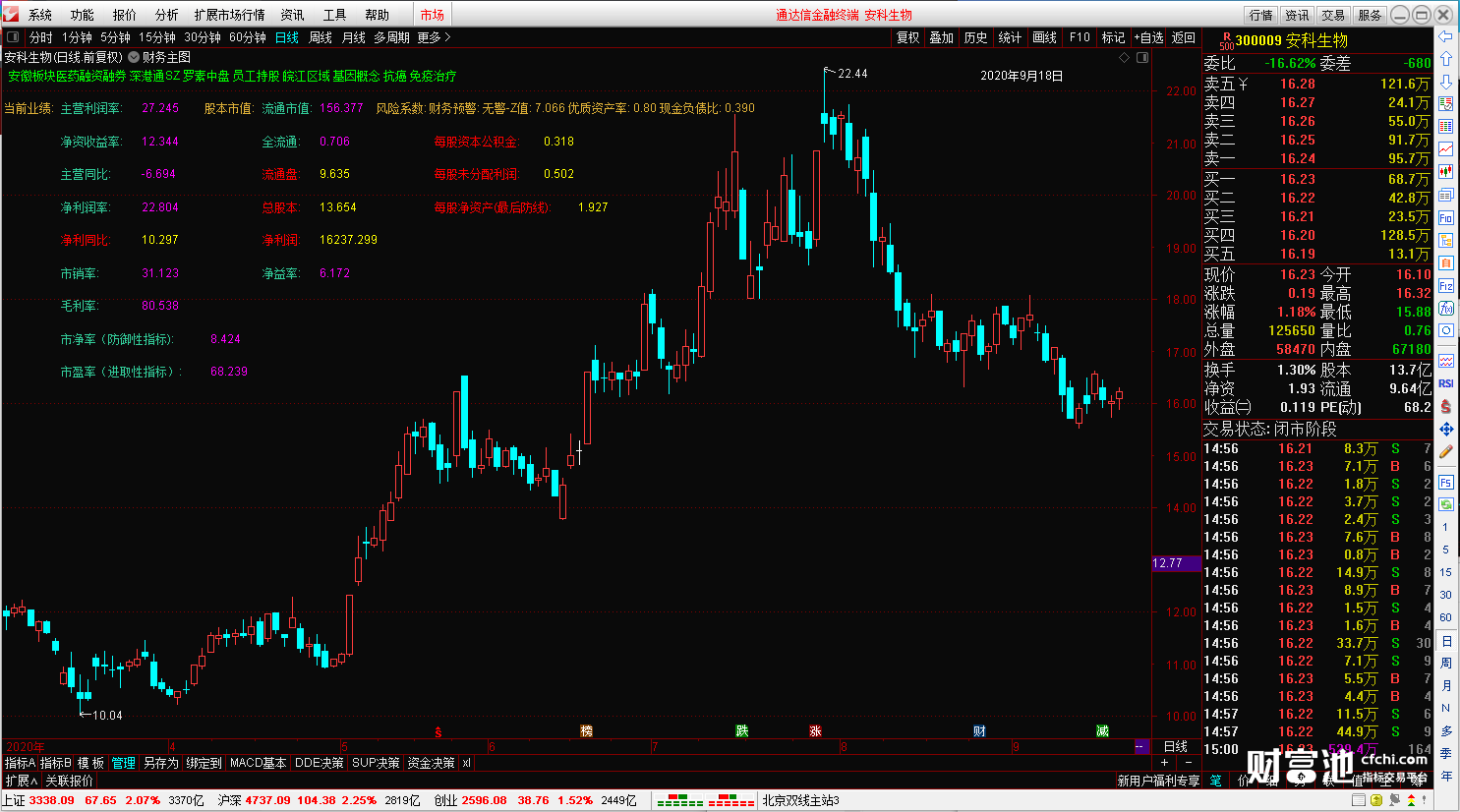The image size is (1460, 812).
Task: Expand the 更多 periods dropdown
Action: pos(434,37)
